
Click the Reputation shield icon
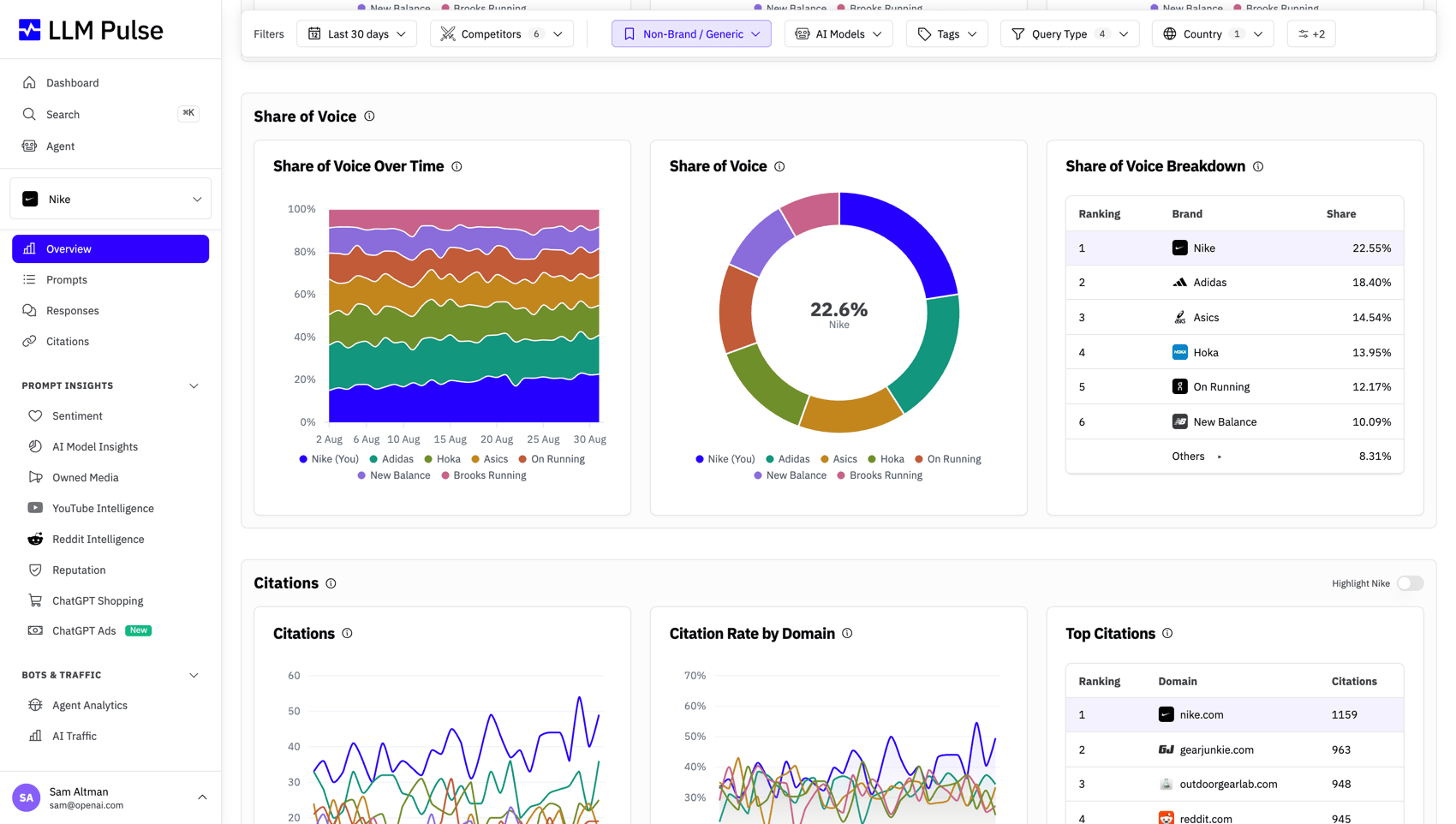pos(35,570)
